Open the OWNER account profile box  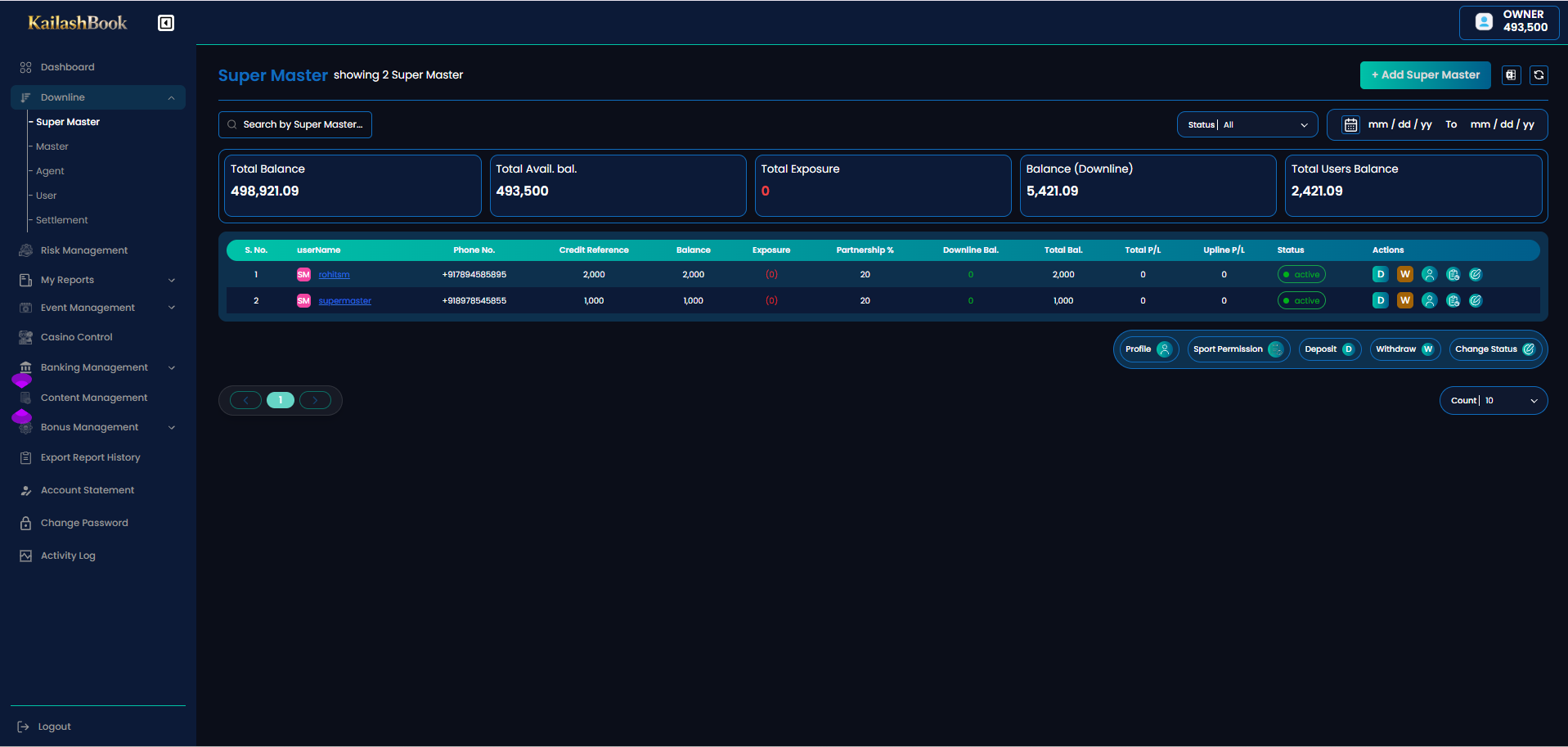(1509, 22)
